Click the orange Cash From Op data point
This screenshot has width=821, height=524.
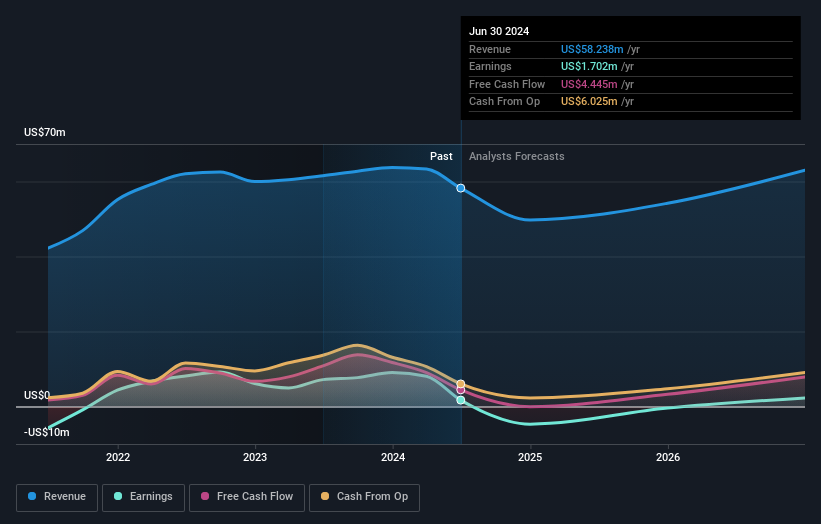coord(461,384)
